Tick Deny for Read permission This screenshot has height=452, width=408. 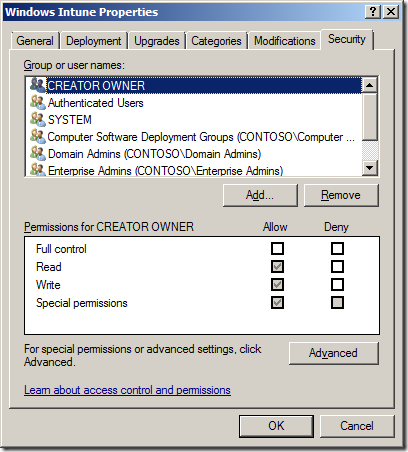point(337,266)
